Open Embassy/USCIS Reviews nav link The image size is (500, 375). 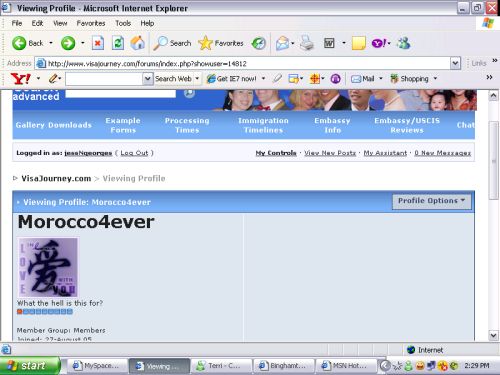coord(407,125)
